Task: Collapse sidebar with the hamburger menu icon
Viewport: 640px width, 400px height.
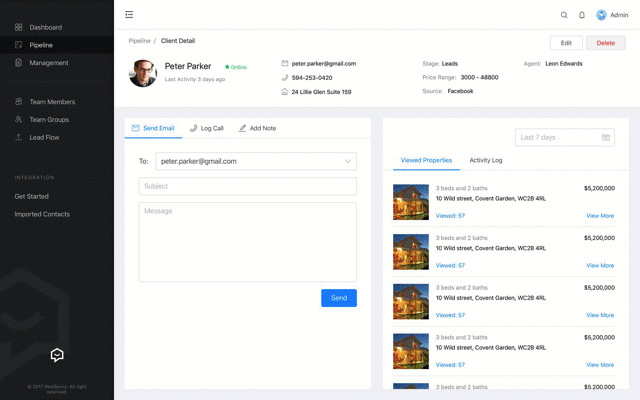Action: 129,15
